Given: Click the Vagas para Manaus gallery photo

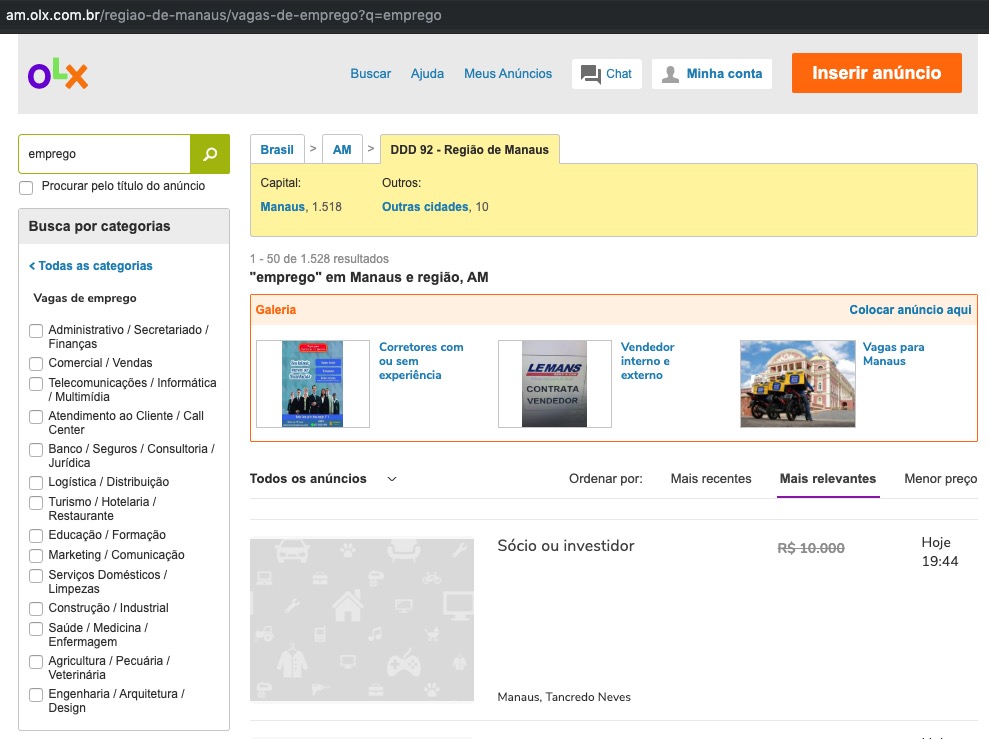Looking at the screenshot, I should [797, 384].
